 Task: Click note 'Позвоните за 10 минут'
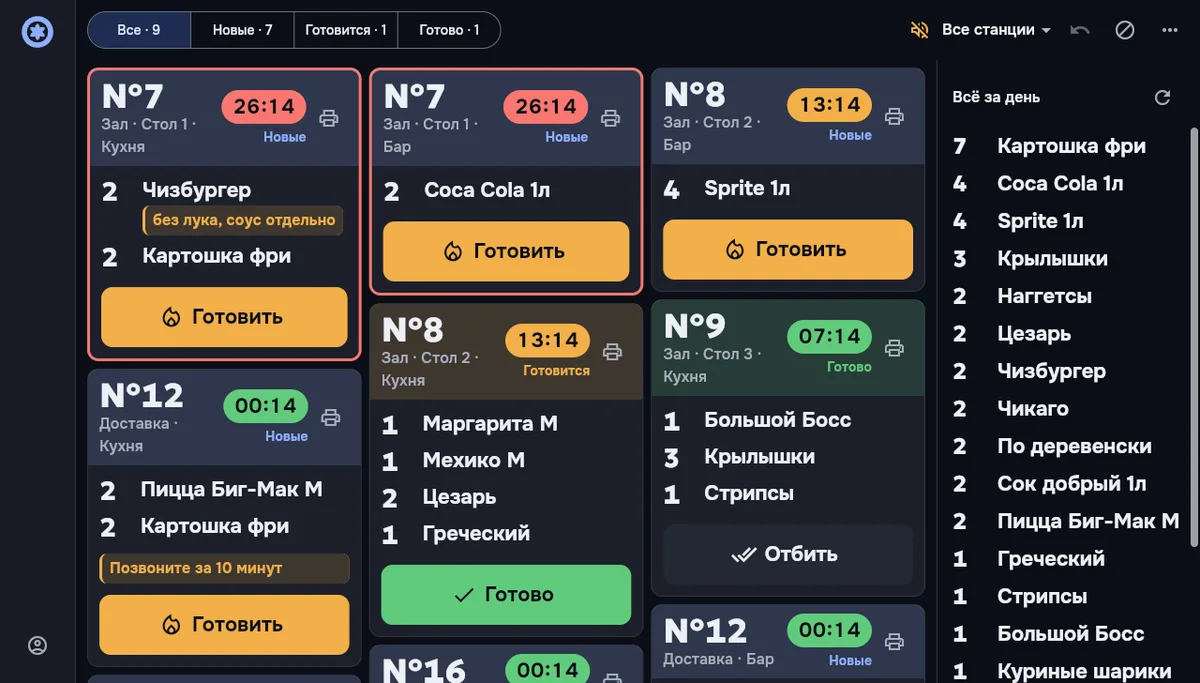coord(224,568)
